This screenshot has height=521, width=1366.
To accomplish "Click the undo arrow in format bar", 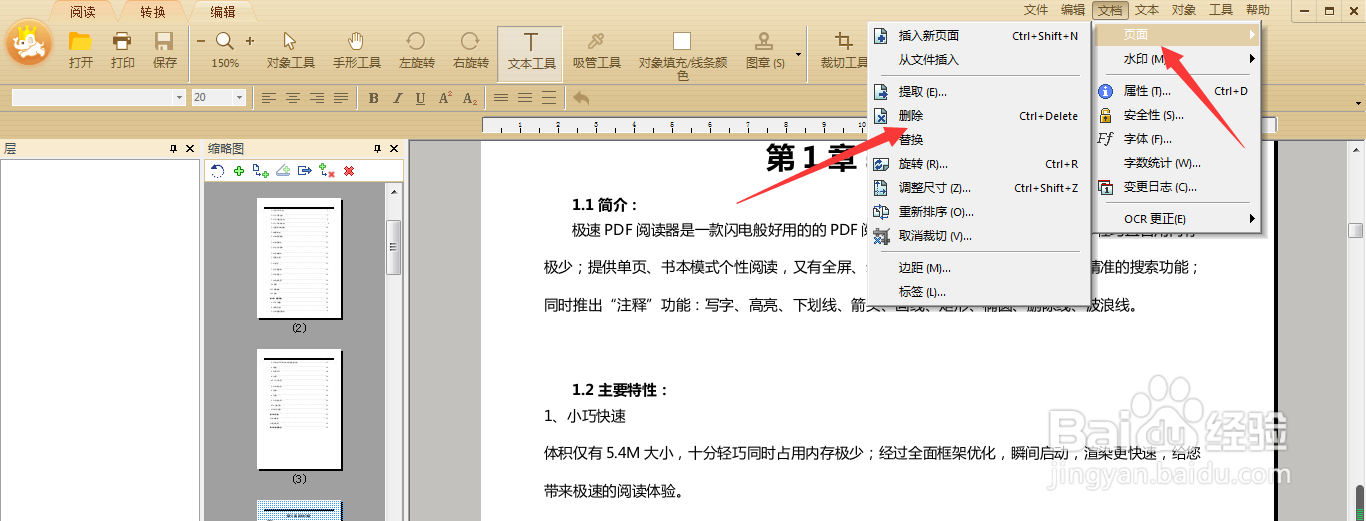I will pos(581,98).
